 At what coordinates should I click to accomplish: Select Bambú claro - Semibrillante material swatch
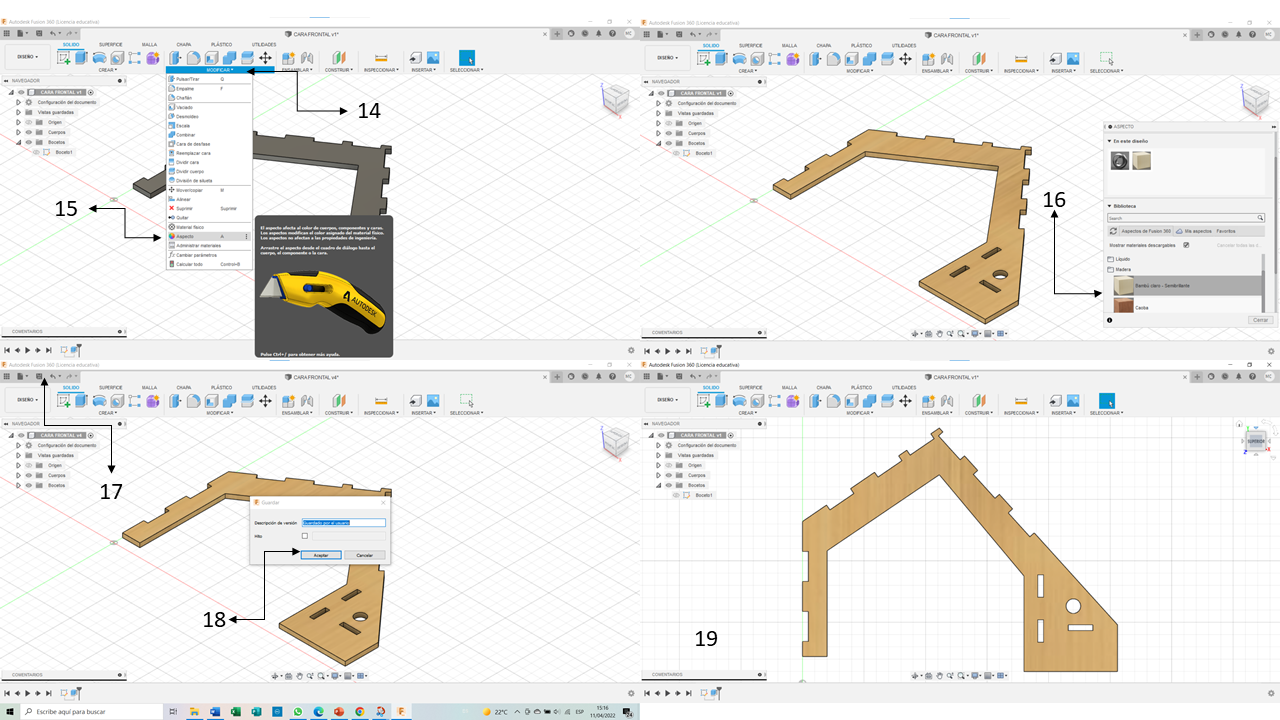pyautogui.click(x=1123, y=285)
